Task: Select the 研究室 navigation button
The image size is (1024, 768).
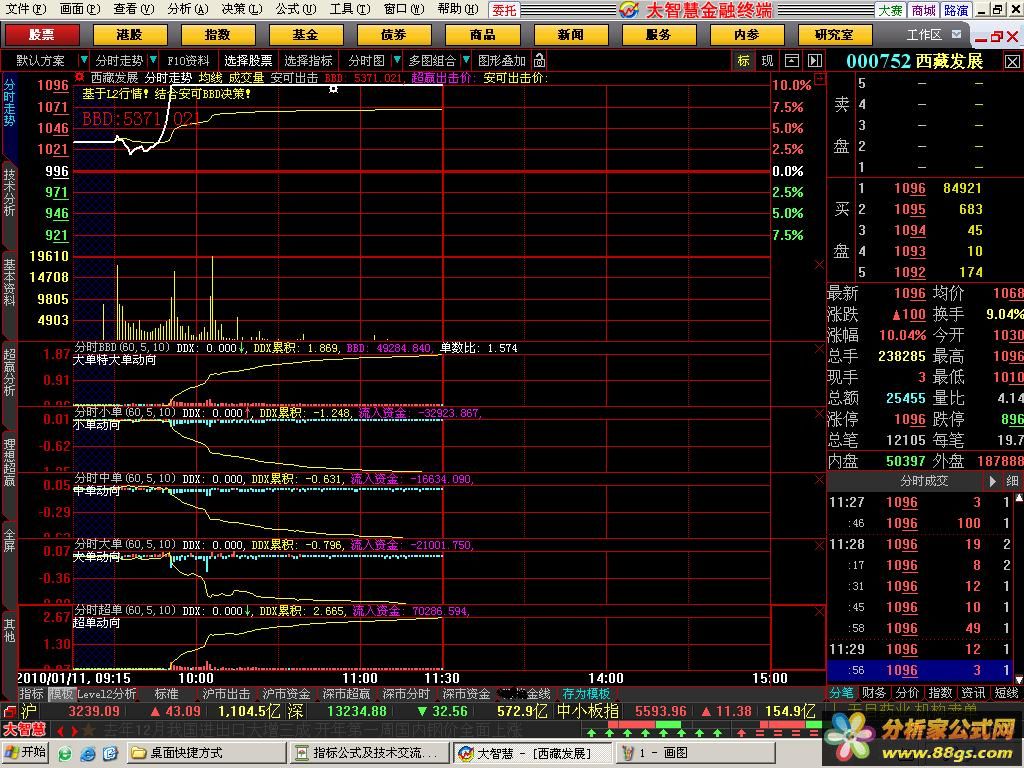Action: click(x=835, y=35)
